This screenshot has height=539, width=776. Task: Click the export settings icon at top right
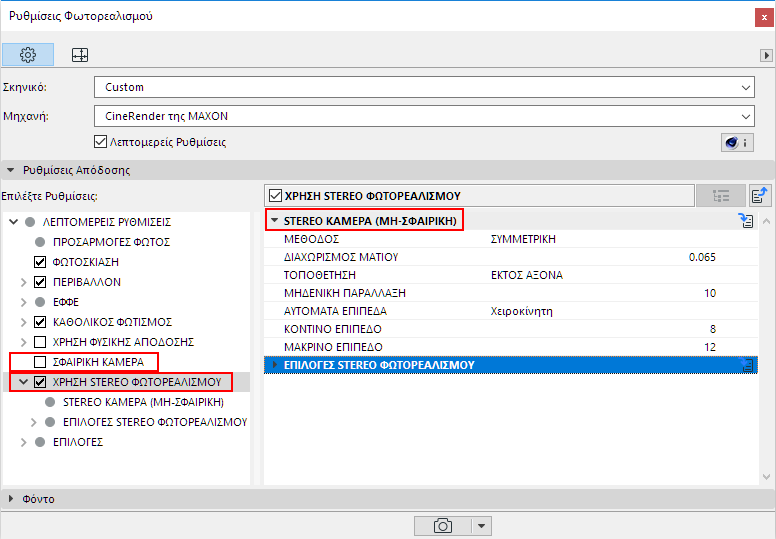click(x=760, y=196)
